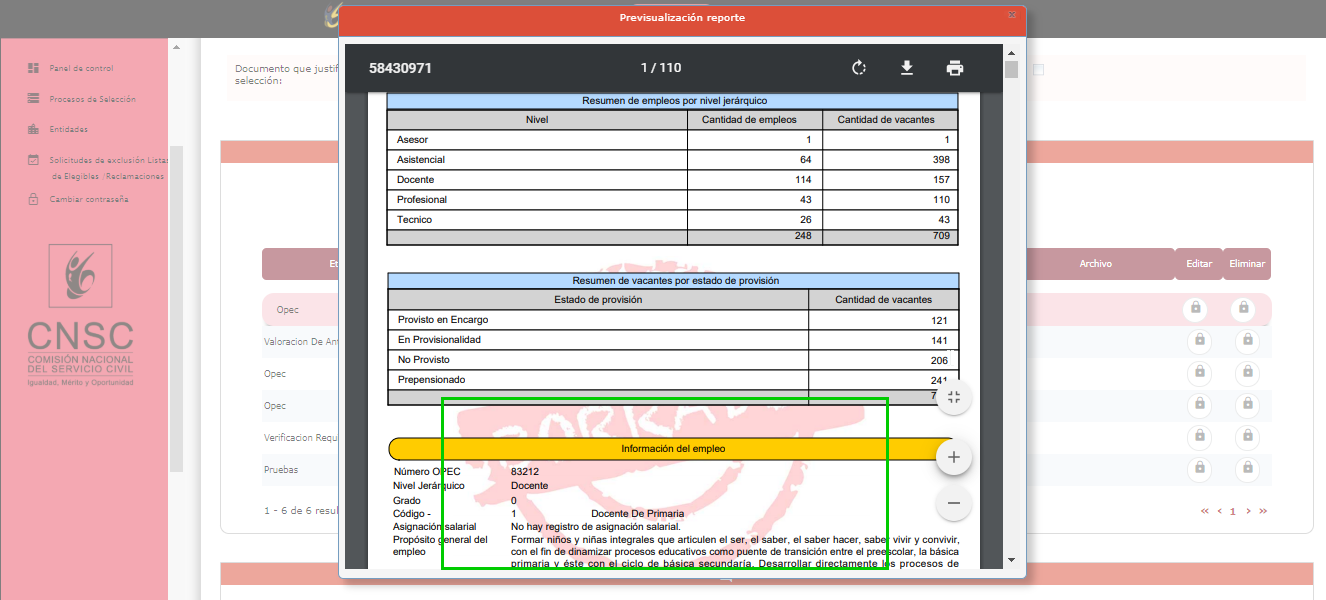Close the Previsualización reporte dialog
This screenshot has width=1326, height=600.
pyautogui.click(x=1011, y=14)
